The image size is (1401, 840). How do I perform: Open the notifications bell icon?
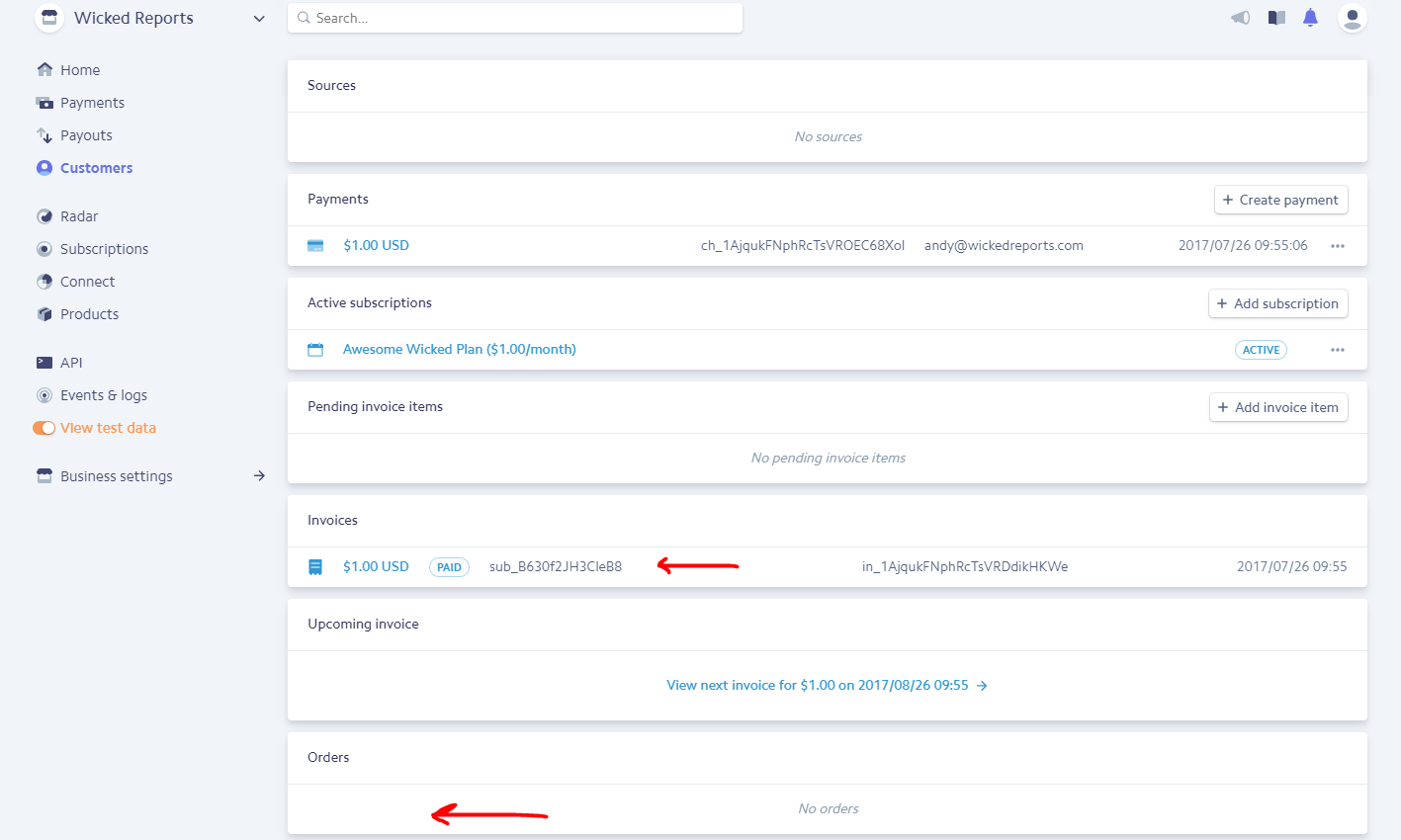(1310, 18)
